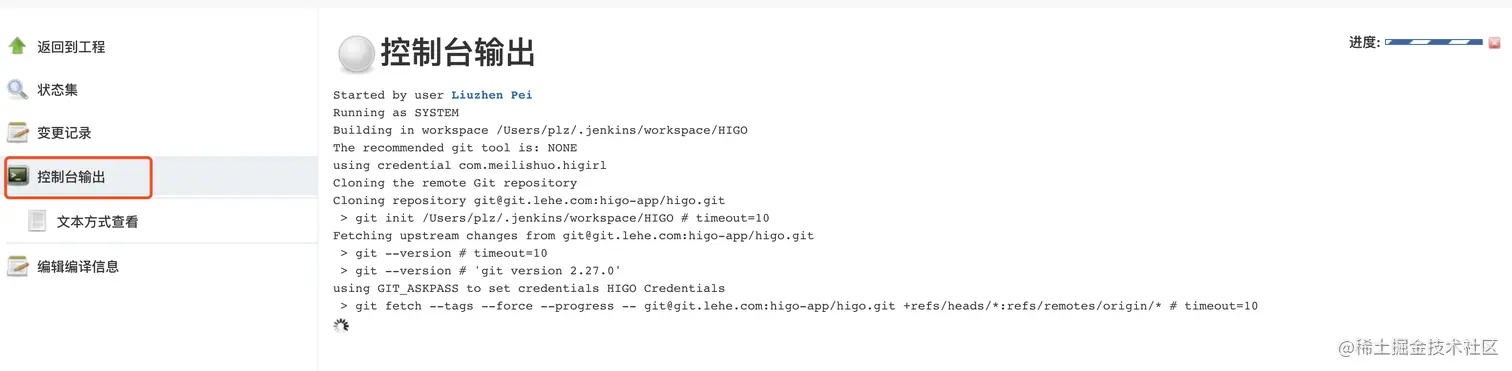The width and height of the screenshot is (1512, 371).
Task: Click the notepad icon beside 编辑编译信息
Action: click(17, 265)
